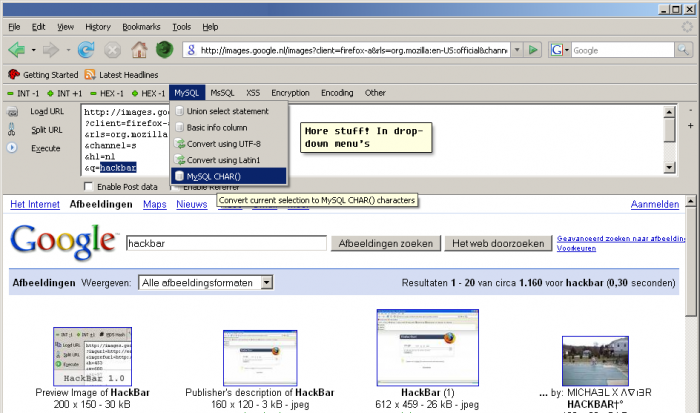Select Union select statement menu entry
Screen dimensions: 700x413
coord(229,111)
